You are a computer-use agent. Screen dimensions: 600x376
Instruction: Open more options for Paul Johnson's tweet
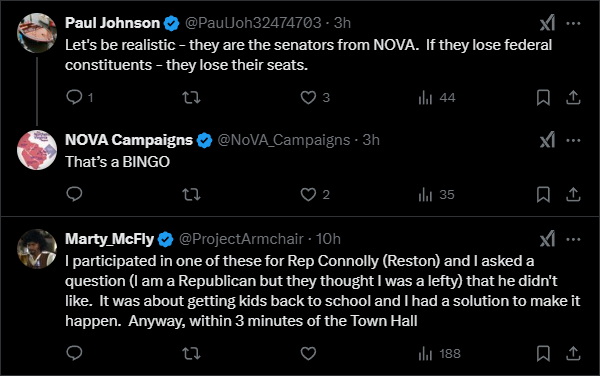(573, 23)
